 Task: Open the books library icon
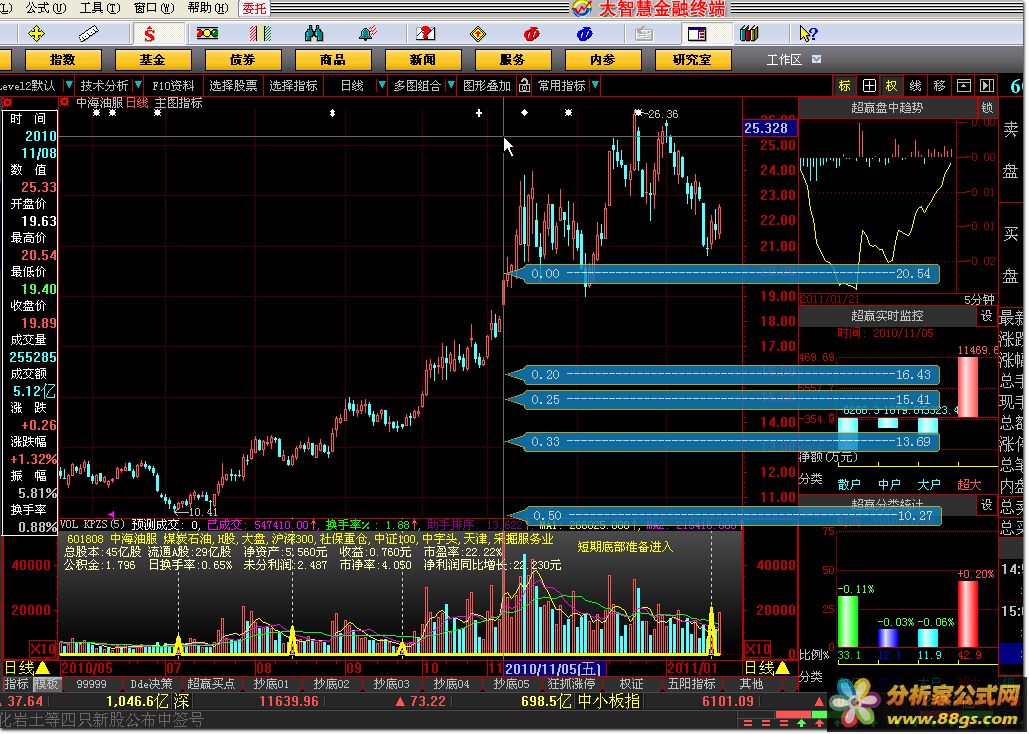click(749, 33)
